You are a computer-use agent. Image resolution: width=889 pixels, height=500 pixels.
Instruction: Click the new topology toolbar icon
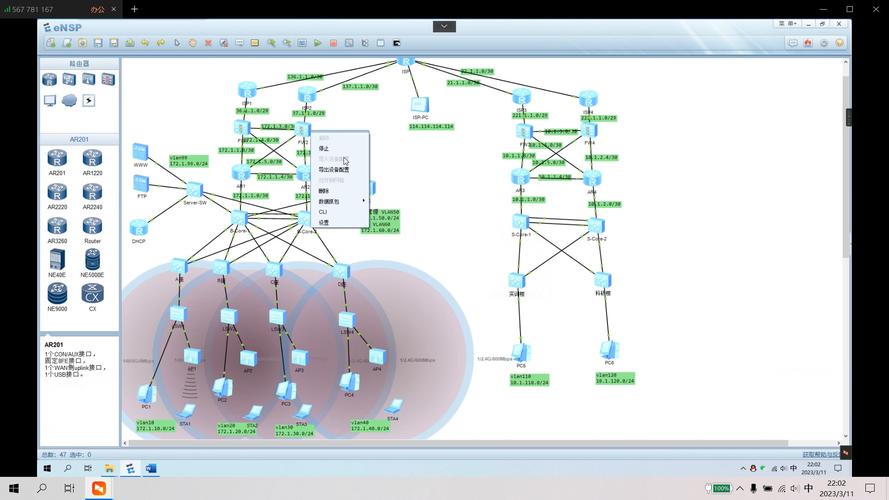coord(51,43)
